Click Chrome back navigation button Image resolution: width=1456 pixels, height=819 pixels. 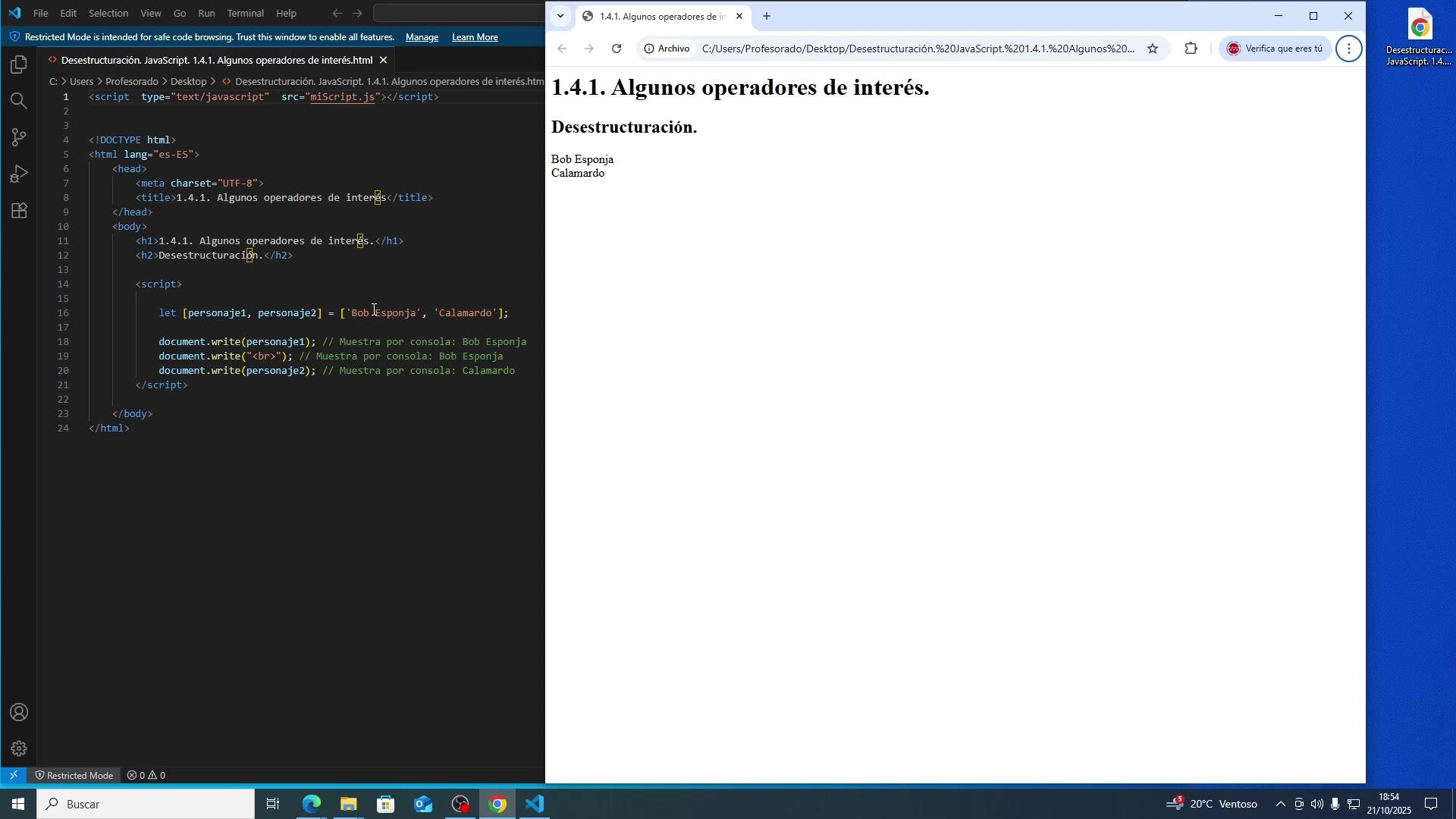pos(562,49)
